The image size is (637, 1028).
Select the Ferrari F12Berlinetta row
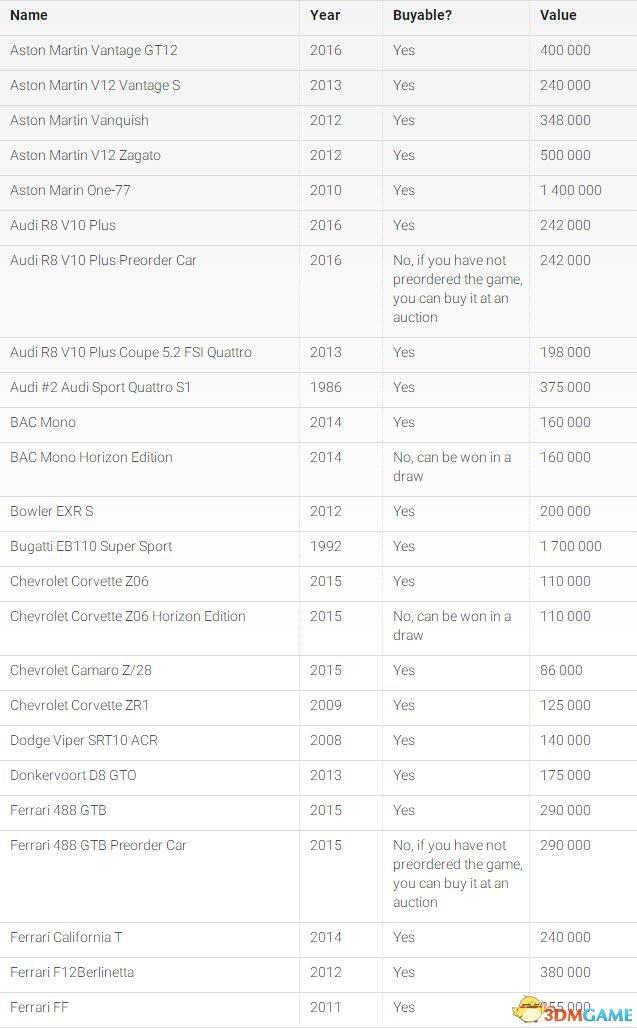318,972
